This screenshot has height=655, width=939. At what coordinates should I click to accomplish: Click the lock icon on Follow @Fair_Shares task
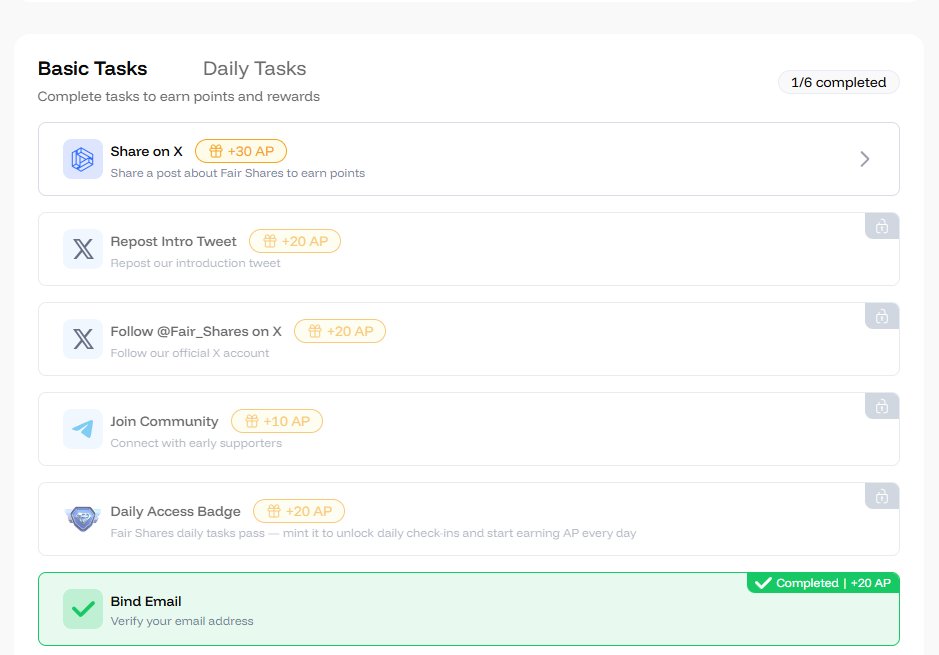[882, 316]
